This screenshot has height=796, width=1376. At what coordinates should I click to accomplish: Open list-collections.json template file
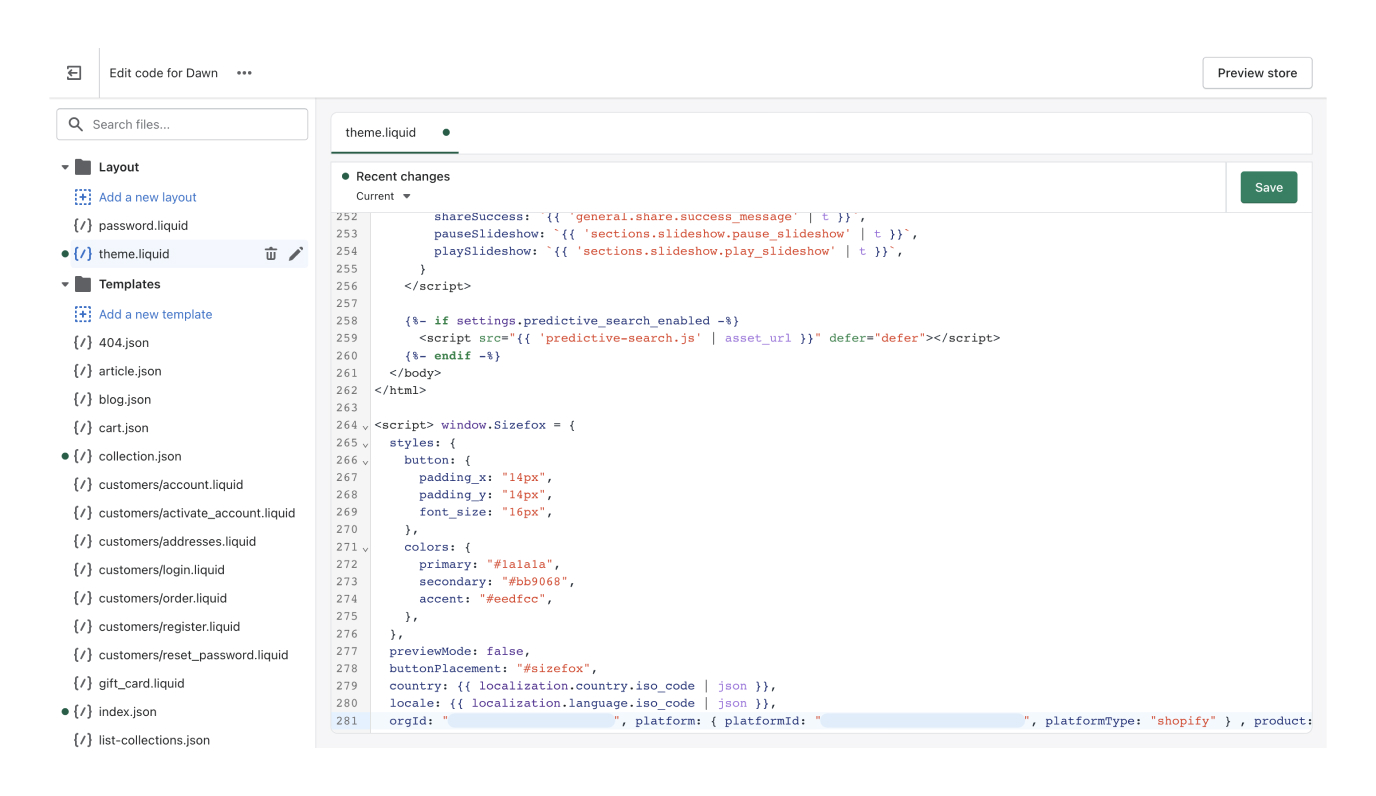pyautogui.click(x=154, y=741)
